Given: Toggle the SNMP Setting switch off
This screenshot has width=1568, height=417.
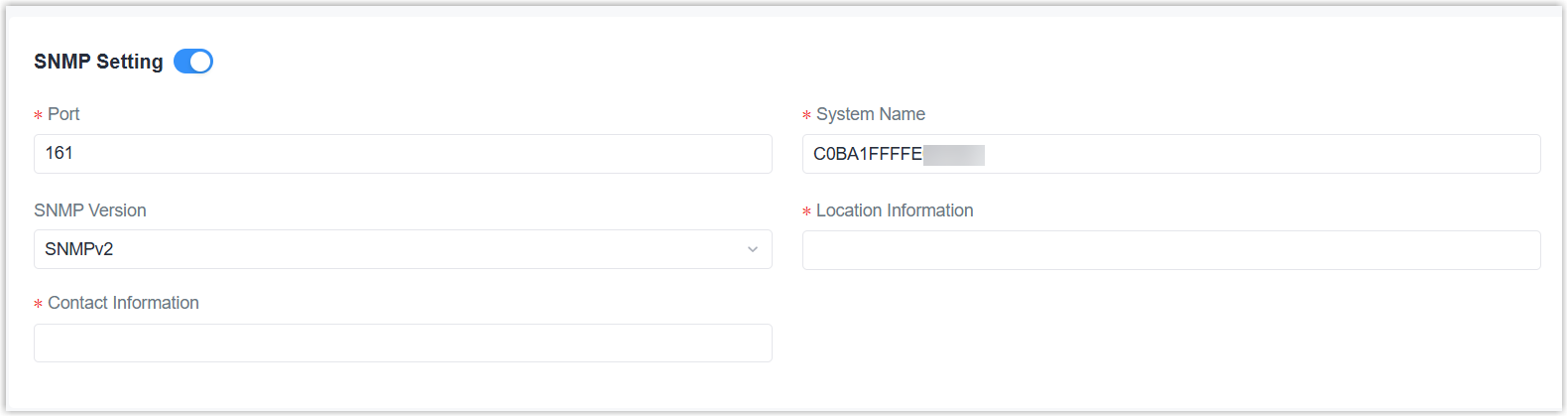Looking at the screenshot, I should tap(193, 62).
